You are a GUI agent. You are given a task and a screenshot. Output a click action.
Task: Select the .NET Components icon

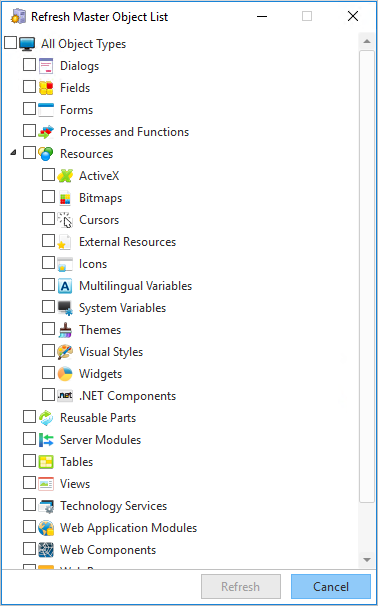pyautogui.click(x=65, y=396)
